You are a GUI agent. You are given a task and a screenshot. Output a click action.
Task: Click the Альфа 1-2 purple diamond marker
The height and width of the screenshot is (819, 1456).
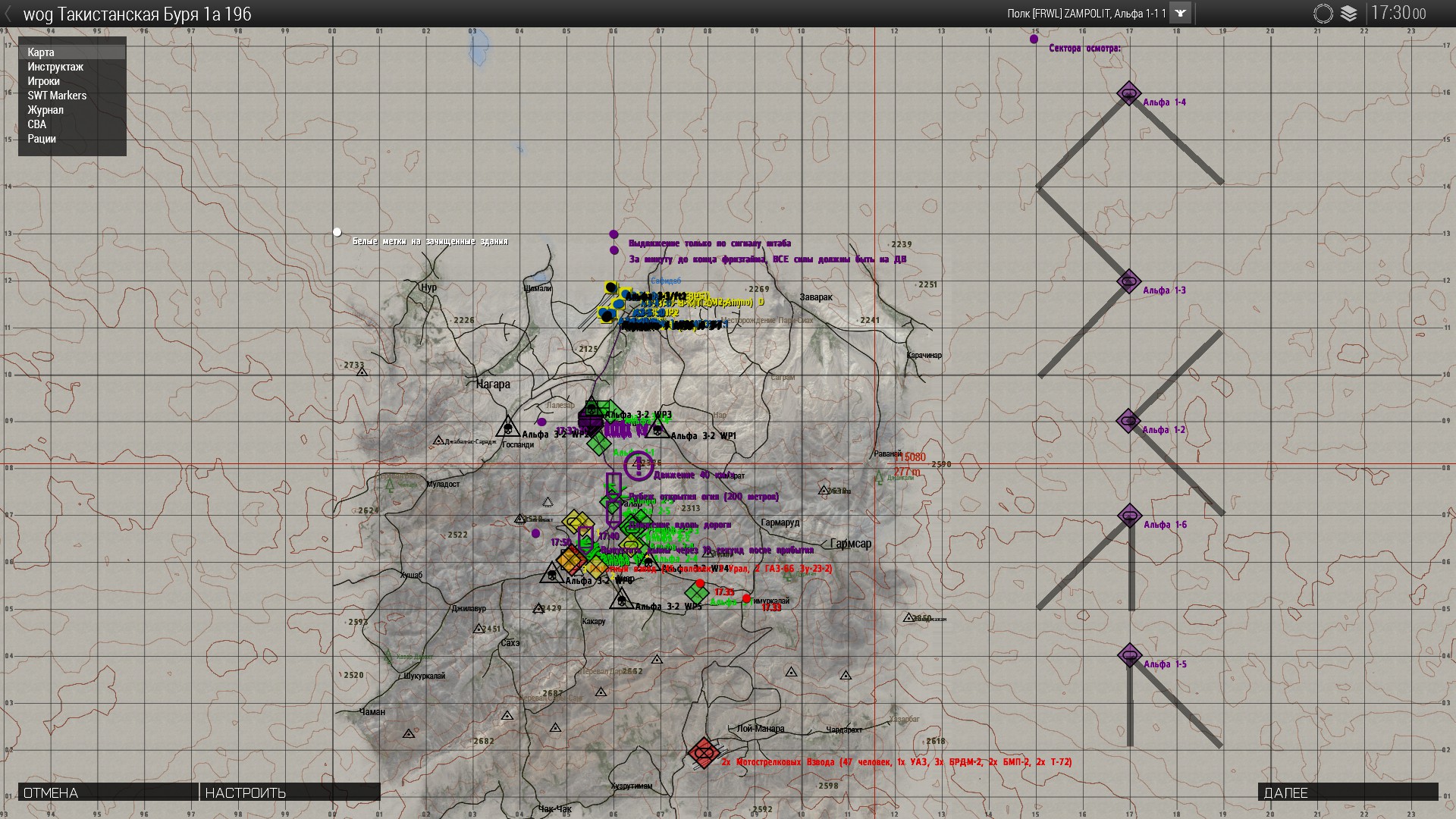[1128, 421]
